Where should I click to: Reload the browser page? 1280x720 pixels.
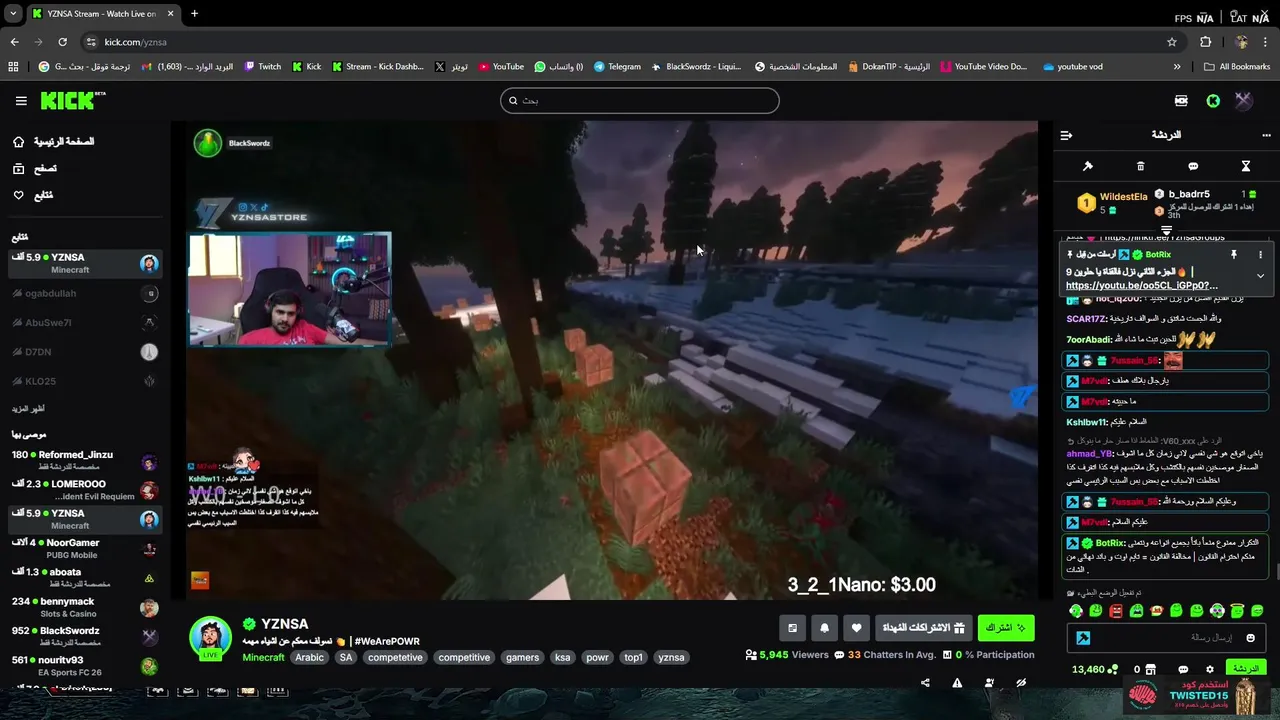click(x=62, y=42)
